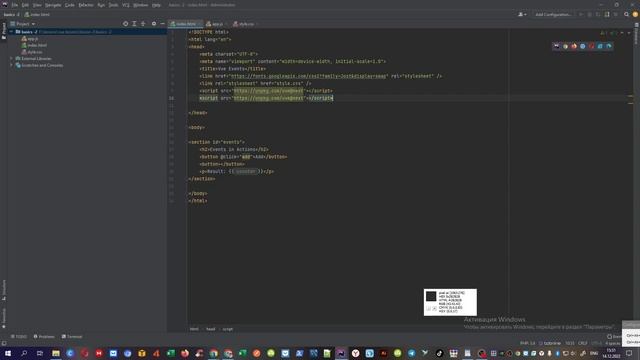Expand Scratches and Consoles node
This screenshot has height=360, width=640.
pyautogui.click(x=12, y=65)
